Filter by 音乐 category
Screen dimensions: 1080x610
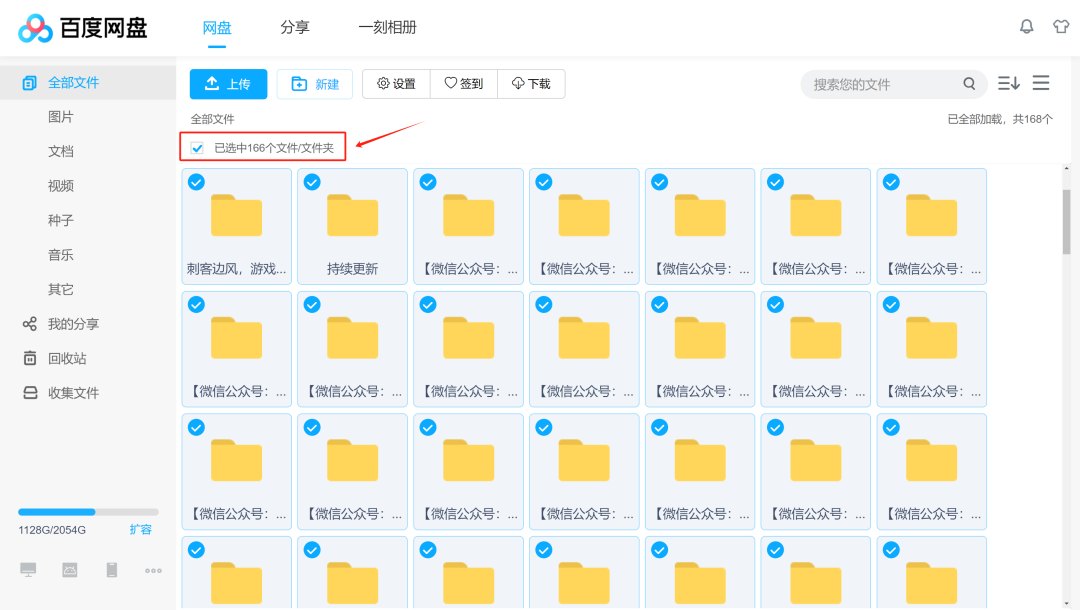[61, 255]
